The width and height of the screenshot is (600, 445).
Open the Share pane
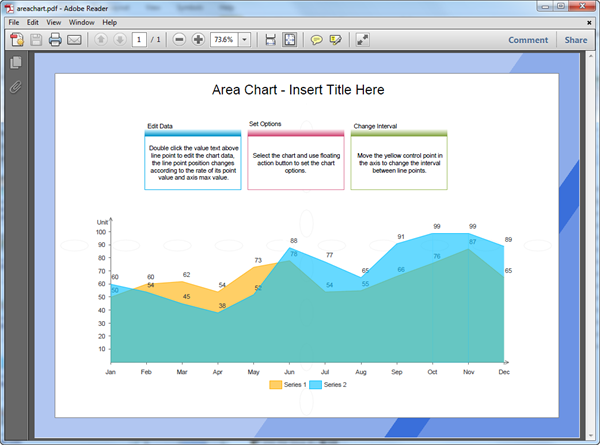coord(575,40)
